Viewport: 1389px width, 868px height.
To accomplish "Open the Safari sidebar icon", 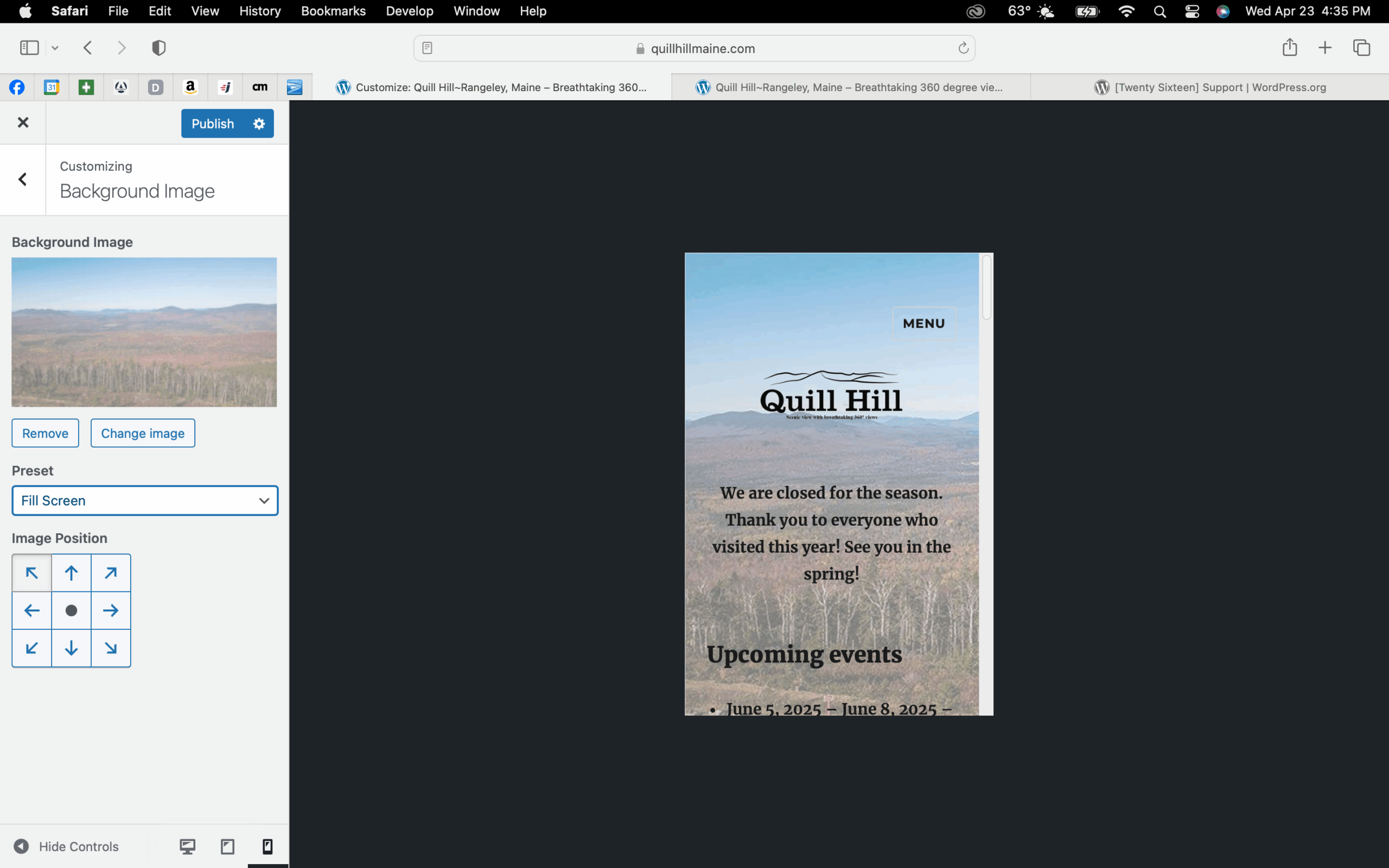I will [x=29, y=48].
